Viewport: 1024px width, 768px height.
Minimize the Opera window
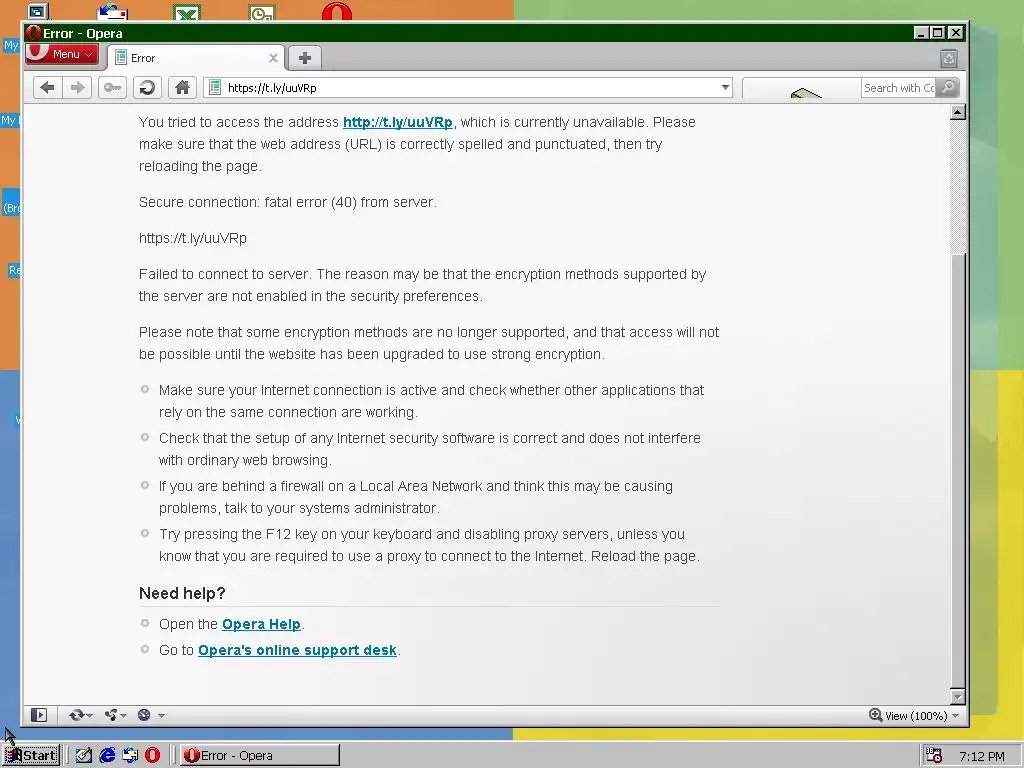tap(921, 33)
